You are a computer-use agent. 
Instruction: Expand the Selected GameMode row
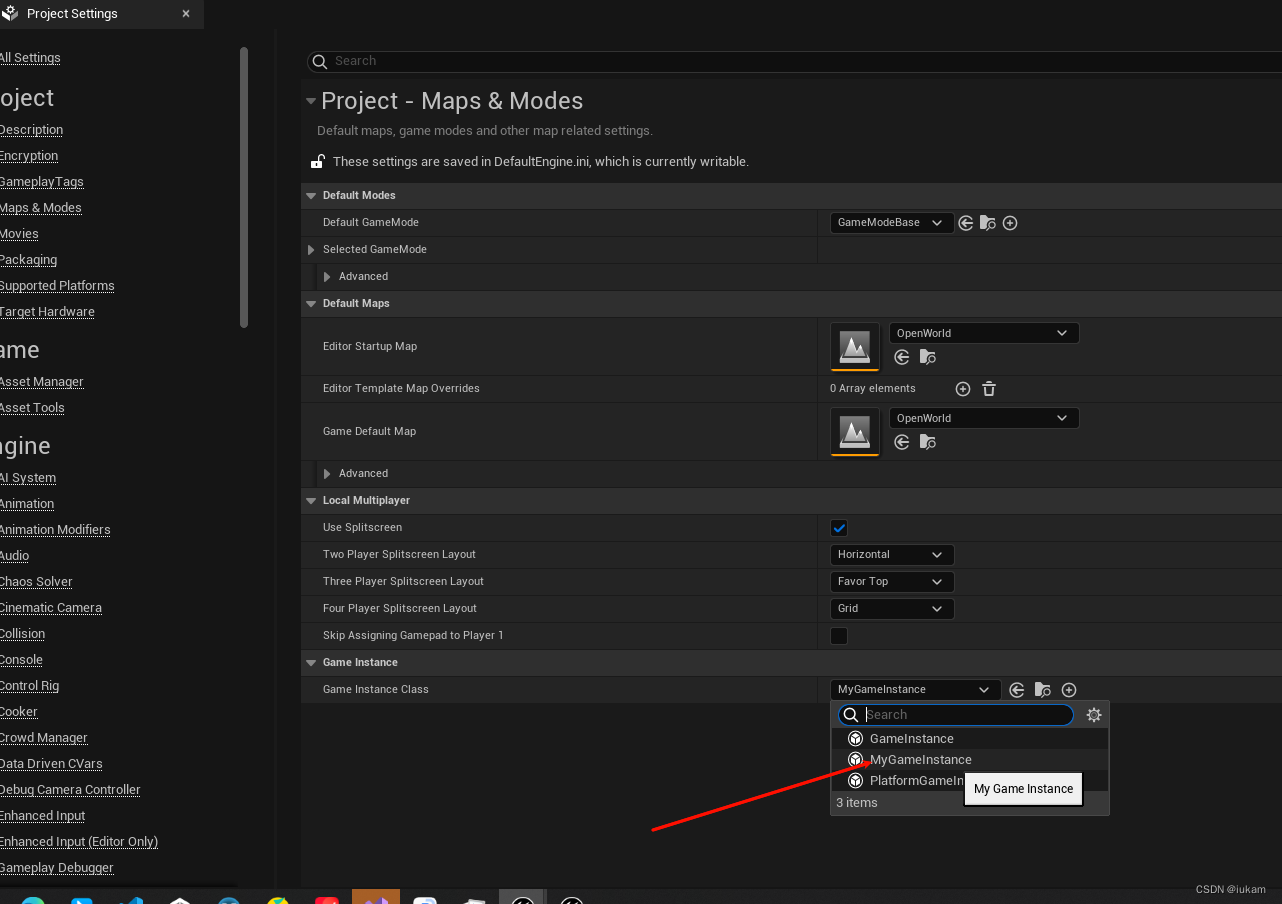[x=311, y=250]
